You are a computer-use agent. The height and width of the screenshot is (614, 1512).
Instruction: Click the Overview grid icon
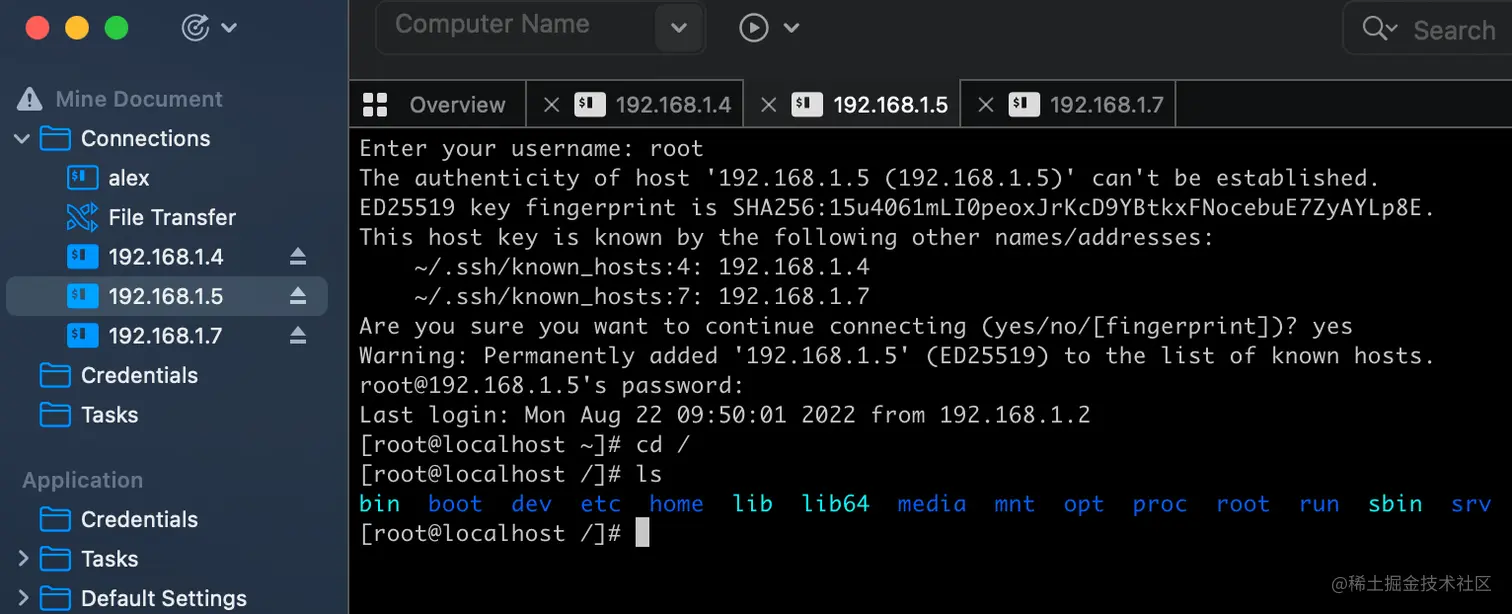coord(375,104)
